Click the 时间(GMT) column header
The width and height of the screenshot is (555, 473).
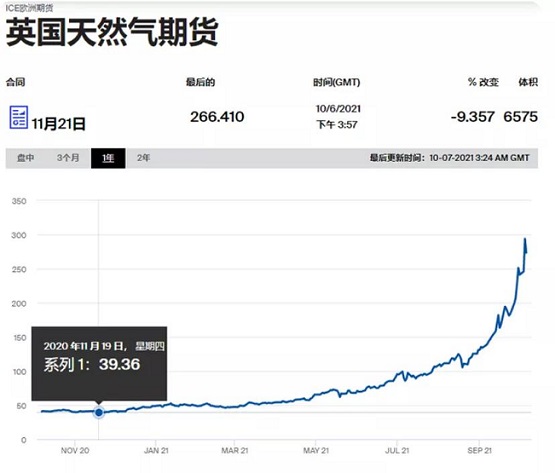pos(336,82)
